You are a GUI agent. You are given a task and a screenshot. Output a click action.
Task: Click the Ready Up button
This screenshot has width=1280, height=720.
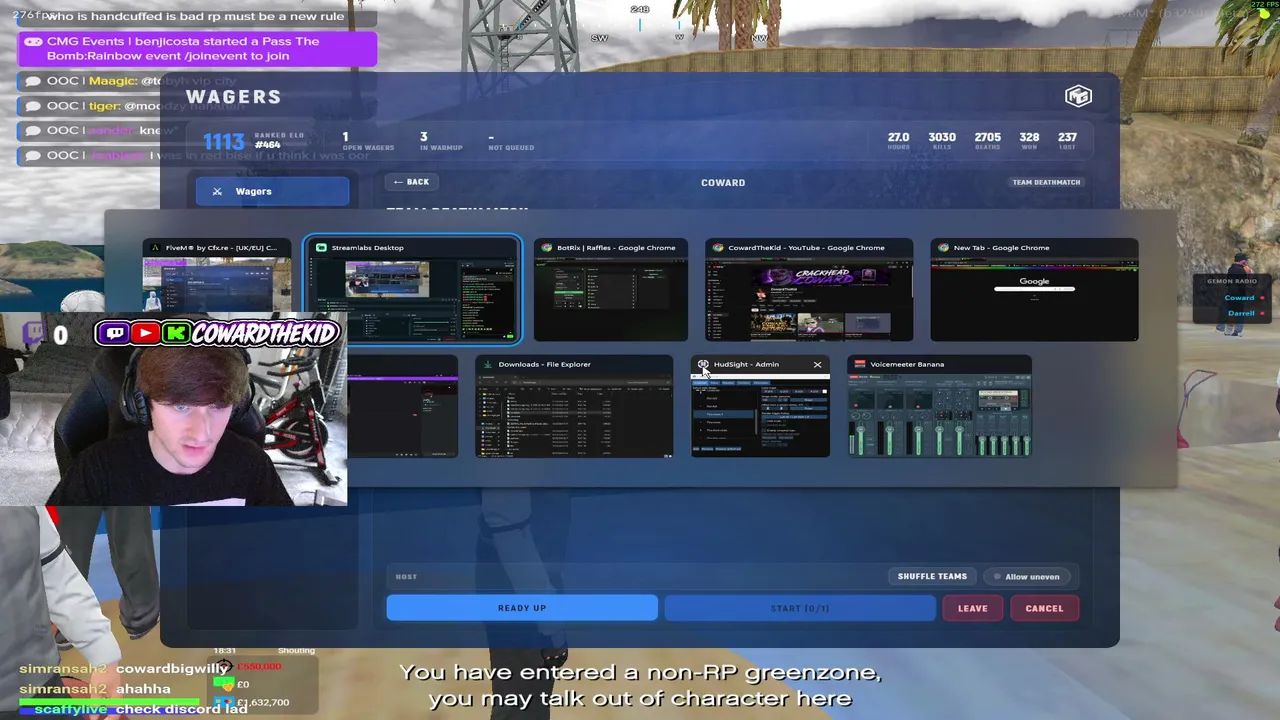pyautogui.click(x=522, y=608)
